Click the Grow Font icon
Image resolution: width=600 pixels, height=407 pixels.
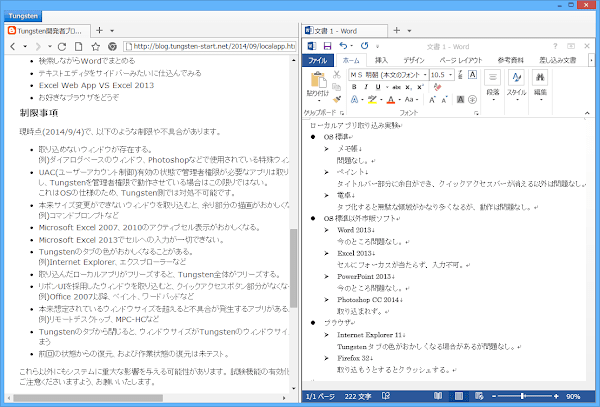tap(432, 100)
